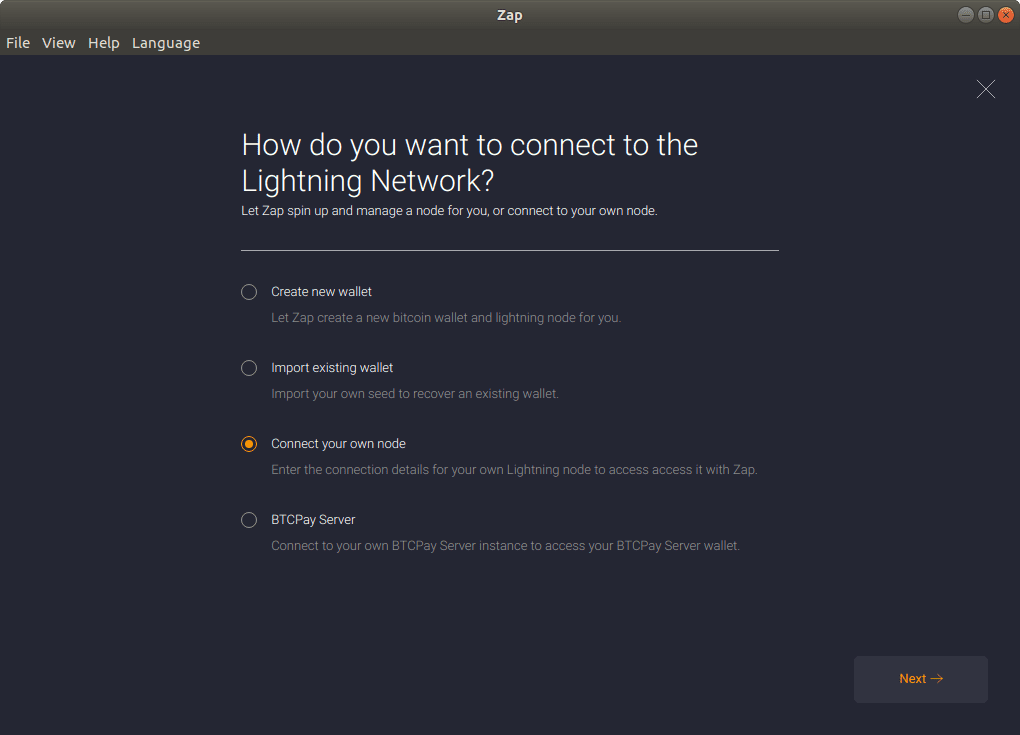Select the "BTCPay Server" option
1020x735 pixels.
click(248, 519)
